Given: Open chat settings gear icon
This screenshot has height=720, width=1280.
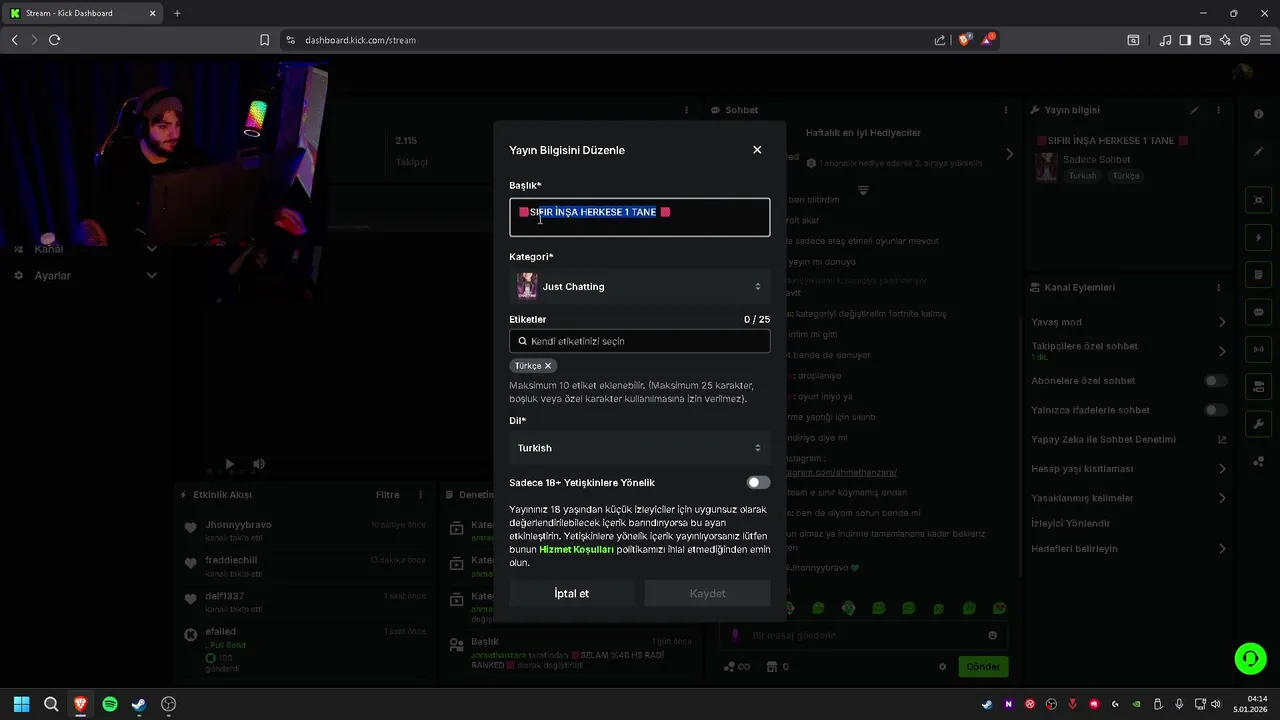Looking at the screenshot, I should point(942,667).
